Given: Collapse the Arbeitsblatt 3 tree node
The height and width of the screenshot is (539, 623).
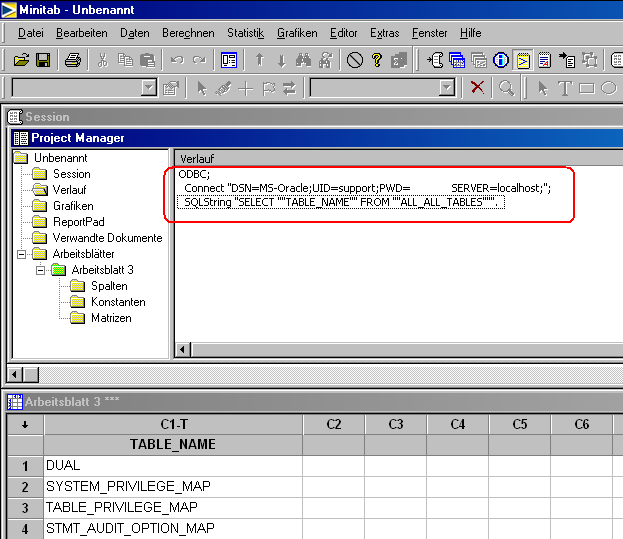Looking at the screenshot, I should [41, 270].
